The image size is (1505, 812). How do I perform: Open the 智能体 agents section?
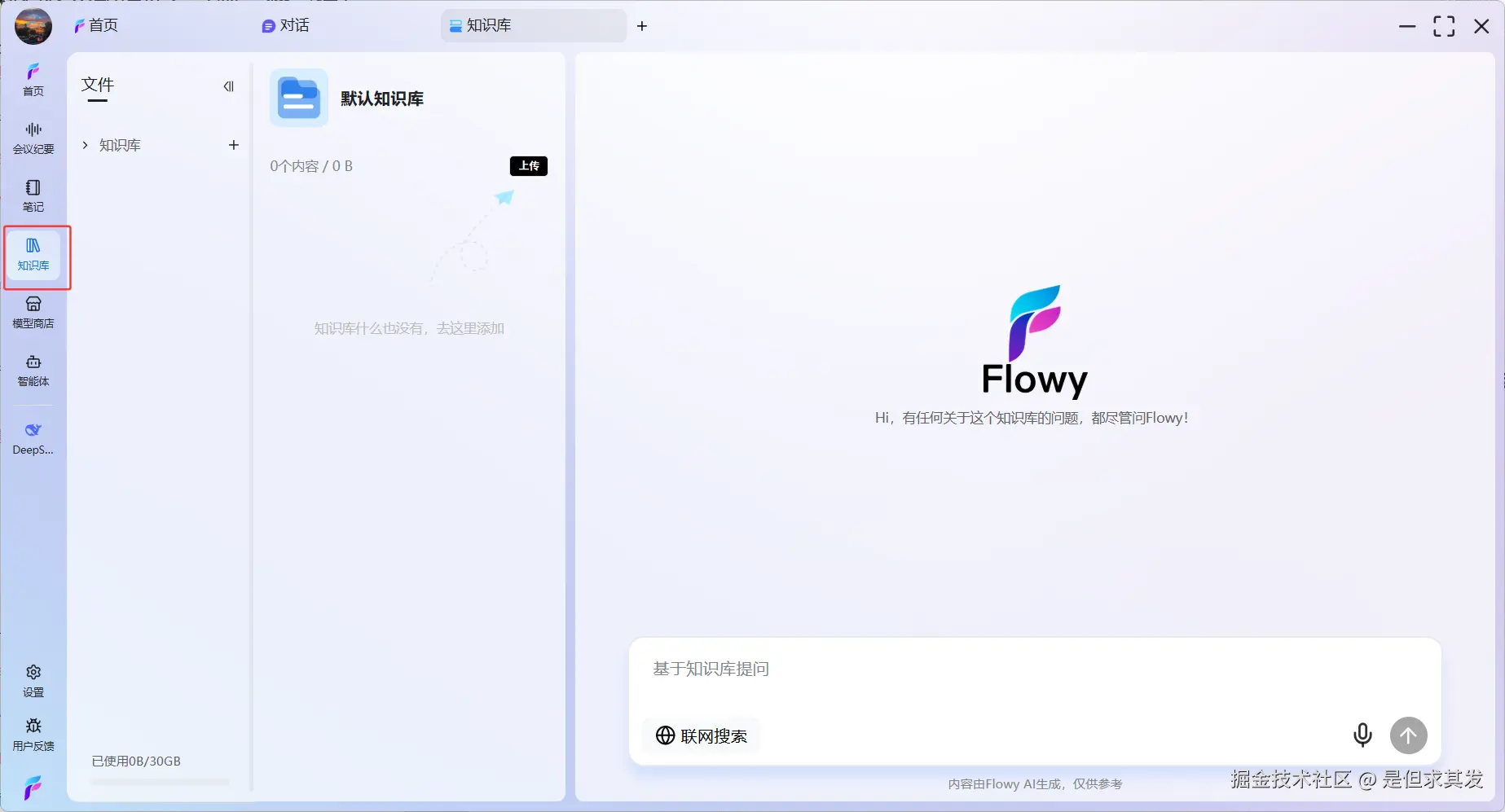click(x=33, y=371)
